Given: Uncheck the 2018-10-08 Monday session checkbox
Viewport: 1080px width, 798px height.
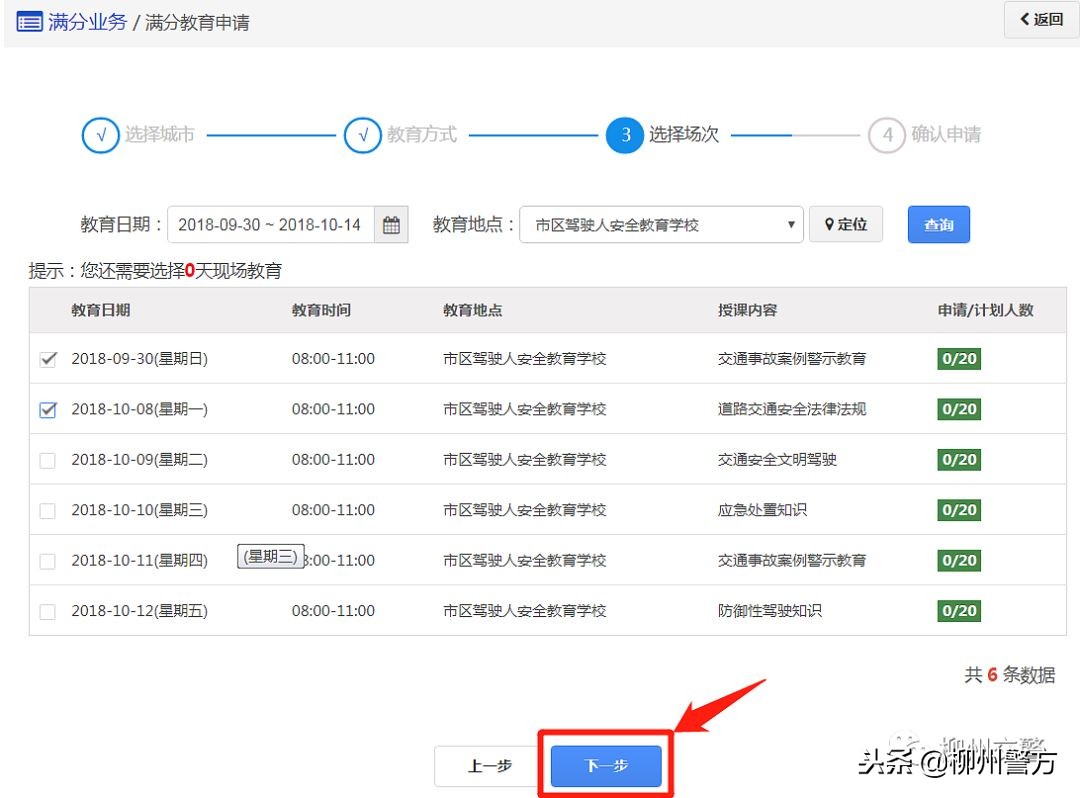Looking at the screenshot, I should pyautogui.click(x=47, y=409).
